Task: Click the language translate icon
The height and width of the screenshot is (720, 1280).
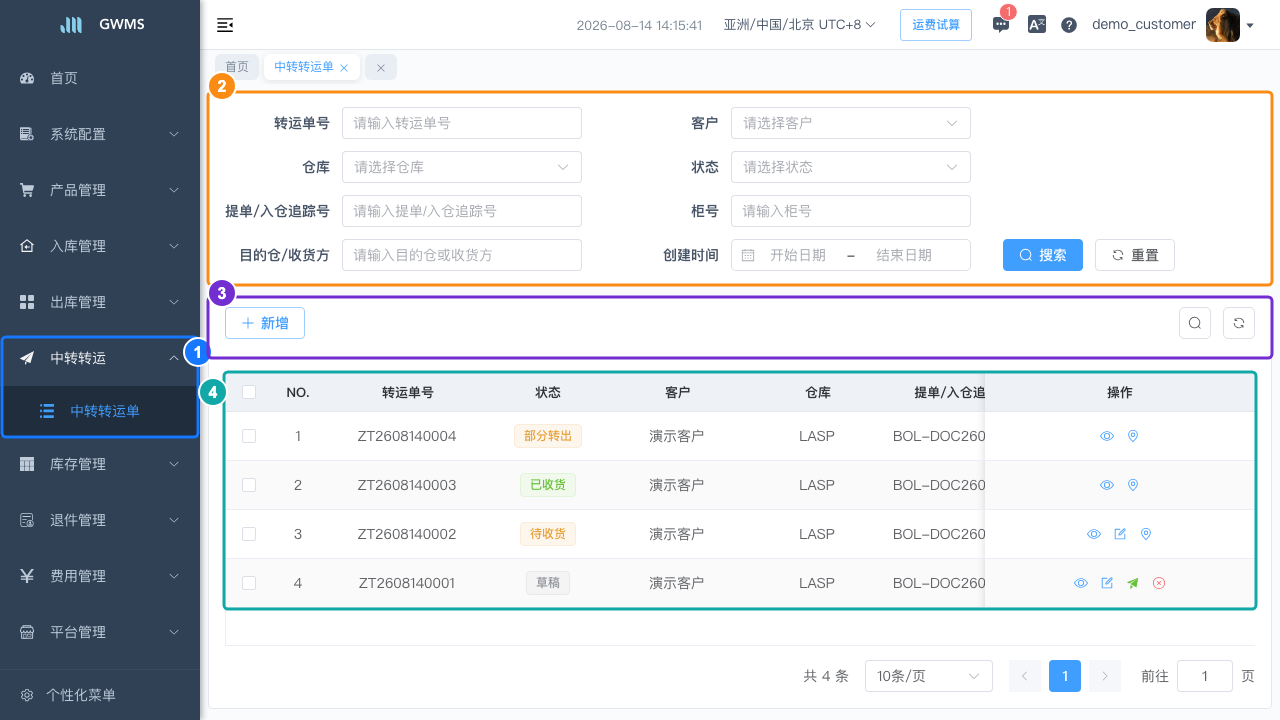Action: 1037,25
